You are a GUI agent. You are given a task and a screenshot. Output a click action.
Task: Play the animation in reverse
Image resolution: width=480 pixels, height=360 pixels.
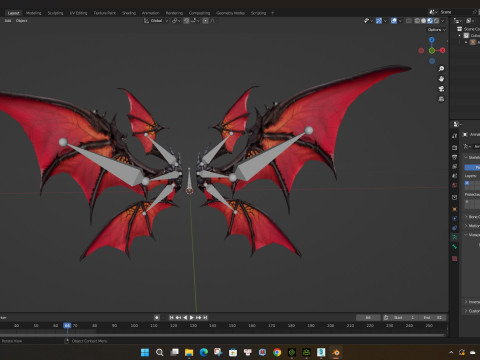point(185,318)
